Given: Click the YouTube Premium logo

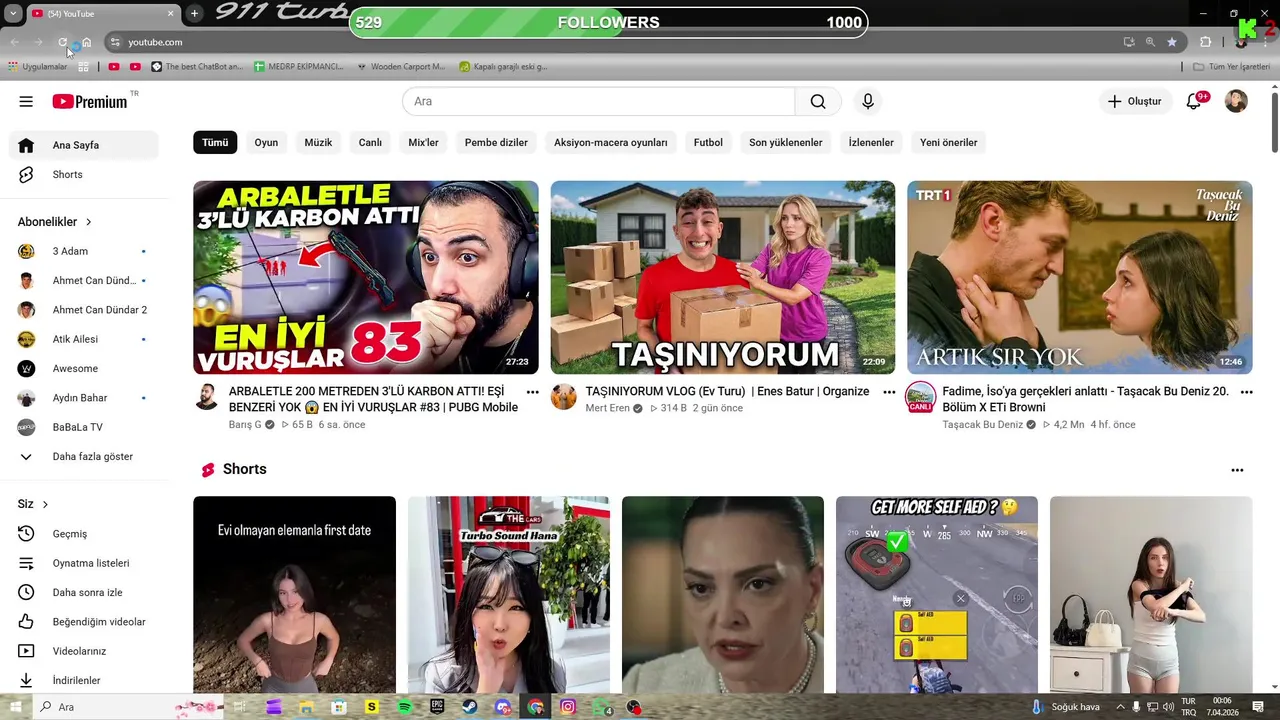Looking at the screenshot, I should point(90,101).
